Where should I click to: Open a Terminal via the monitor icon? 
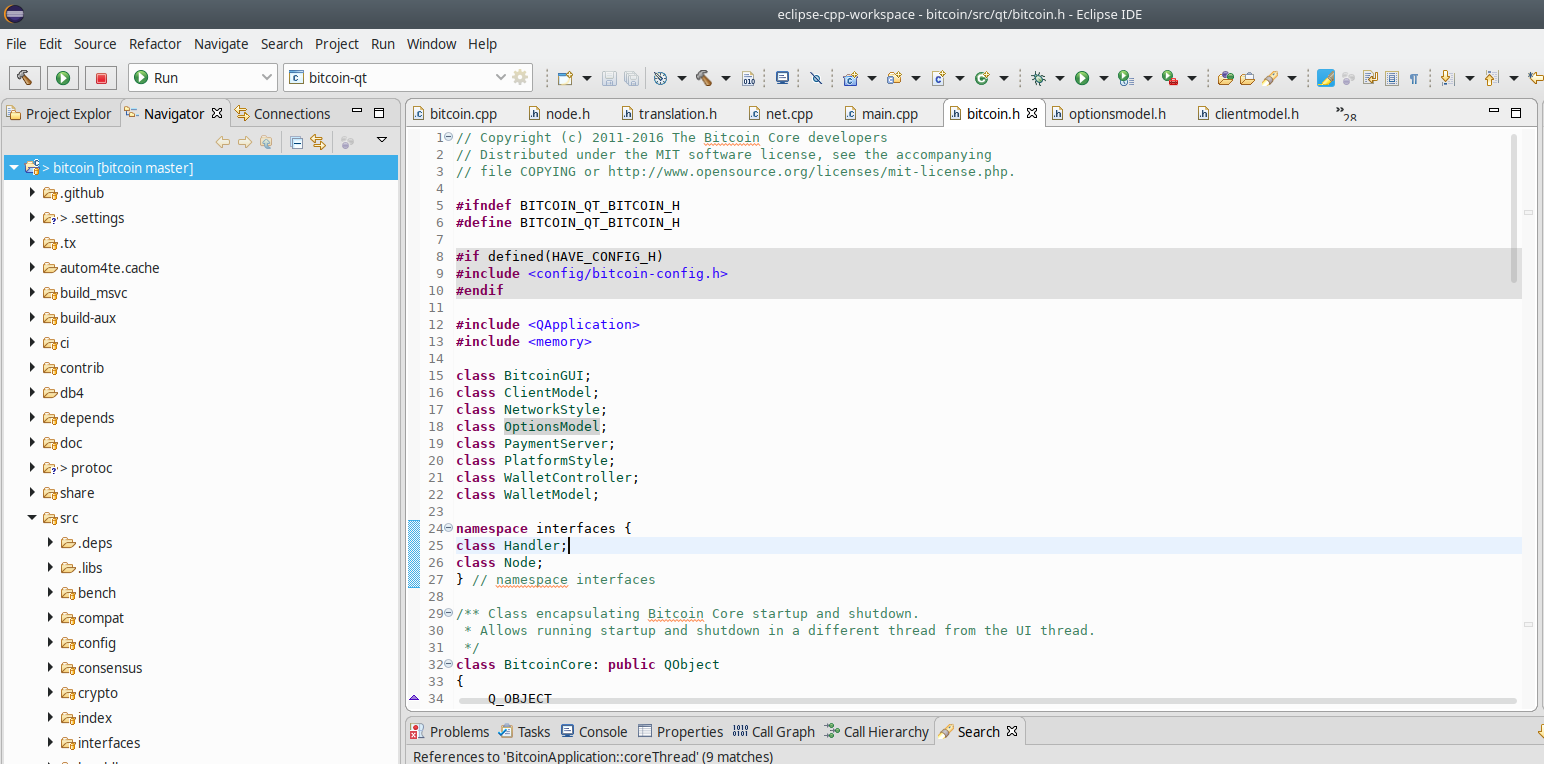click(782, 77)
